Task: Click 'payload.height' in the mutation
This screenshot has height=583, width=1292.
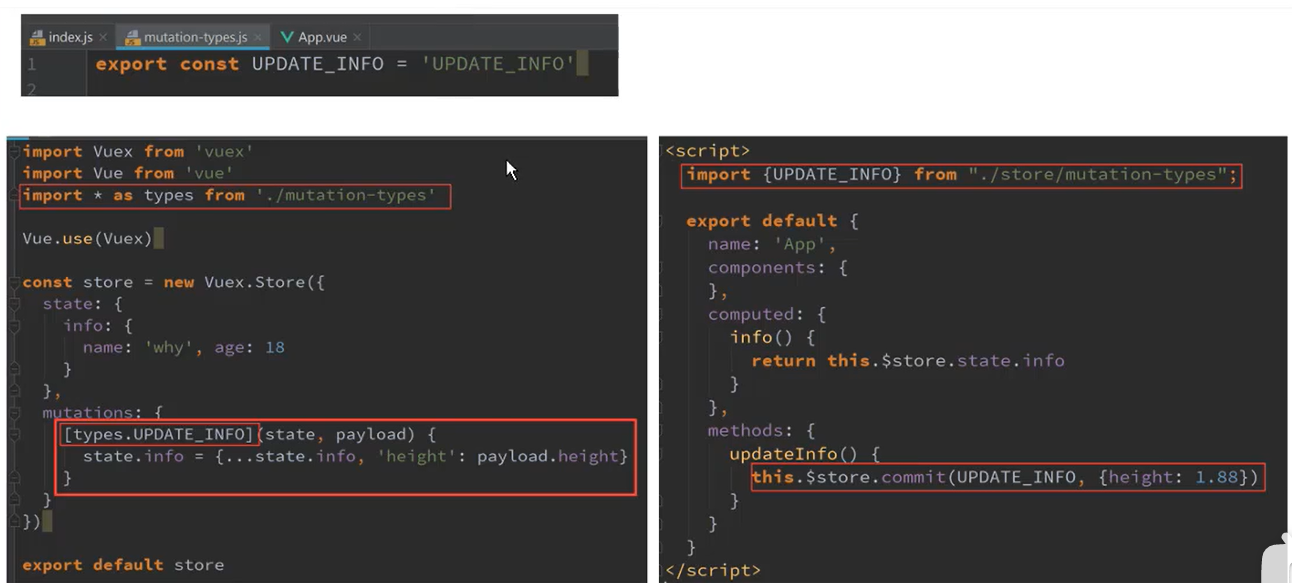Action: pos(548,456)
